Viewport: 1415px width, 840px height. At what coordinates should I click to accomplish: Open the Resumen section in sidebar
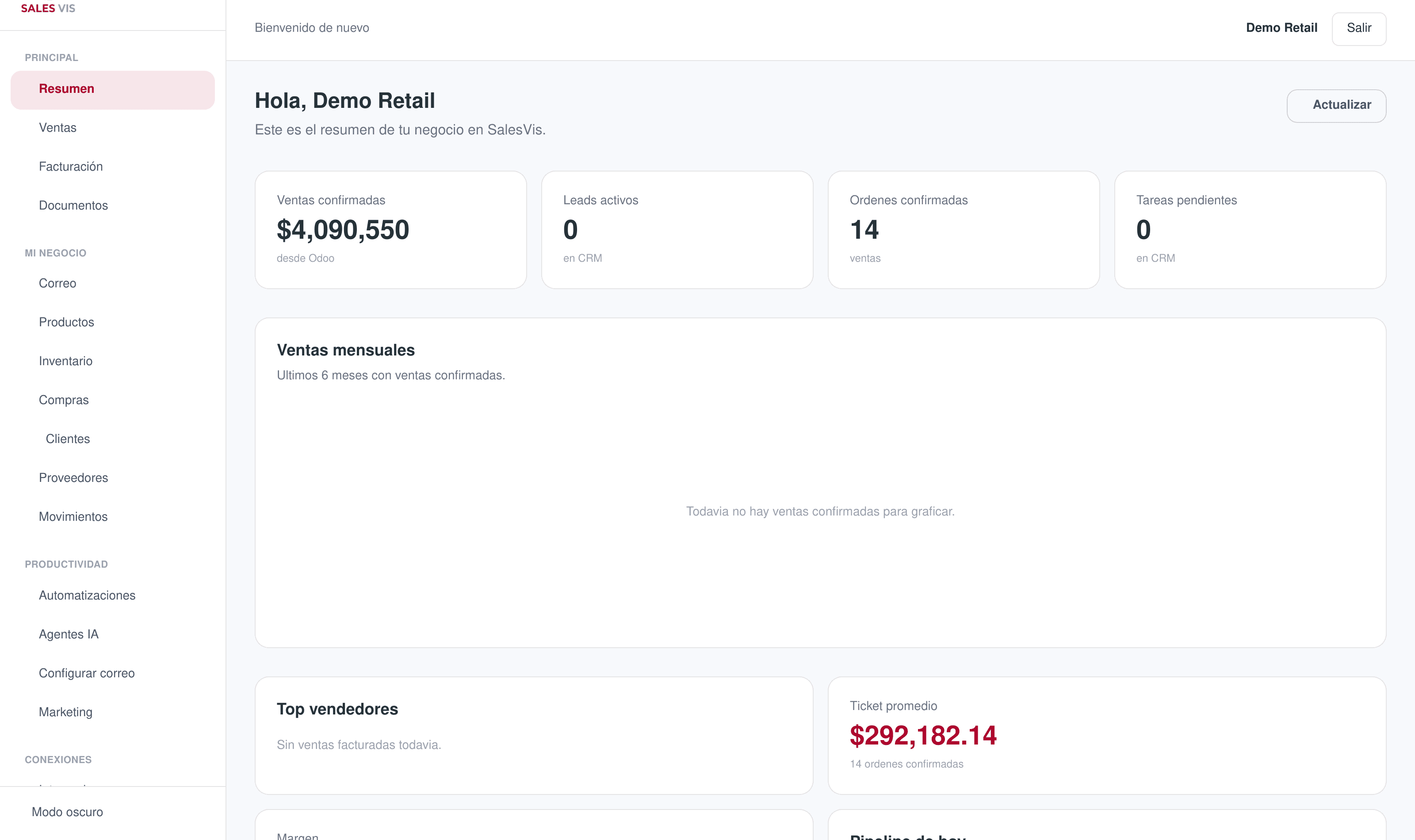113,89
